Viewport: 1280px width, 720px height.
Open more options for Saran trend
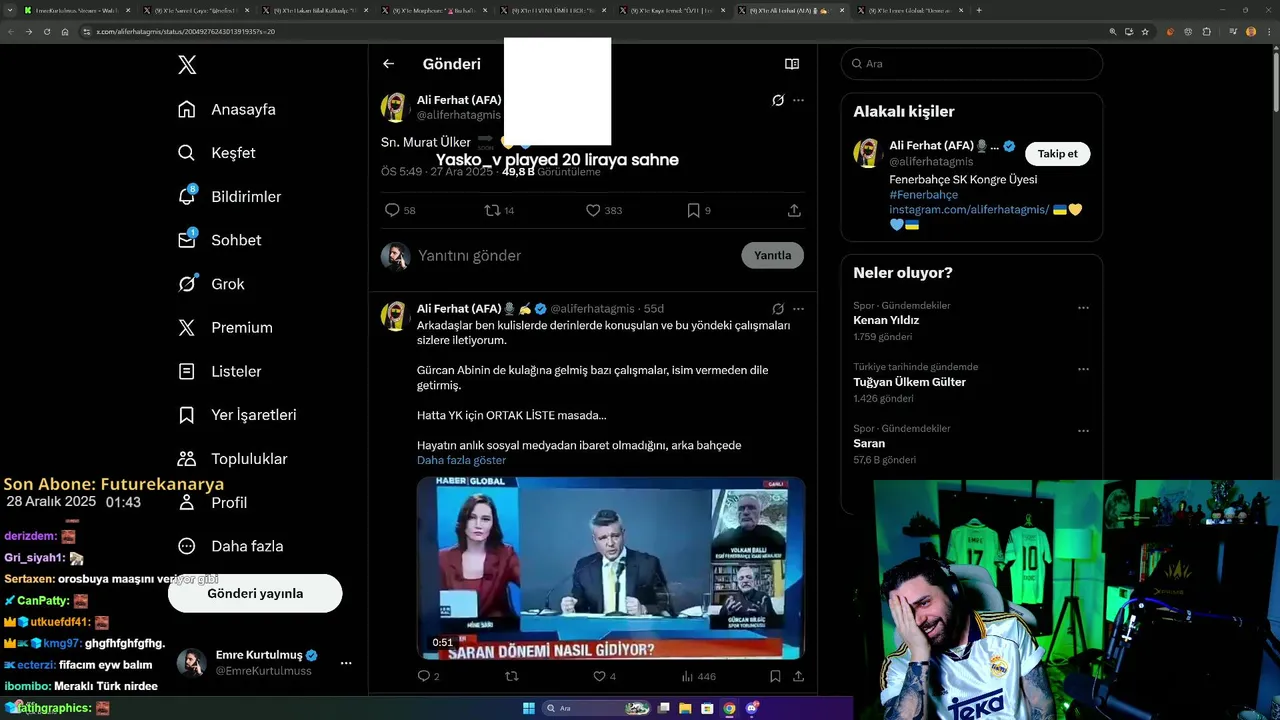tap(1083, 431)
